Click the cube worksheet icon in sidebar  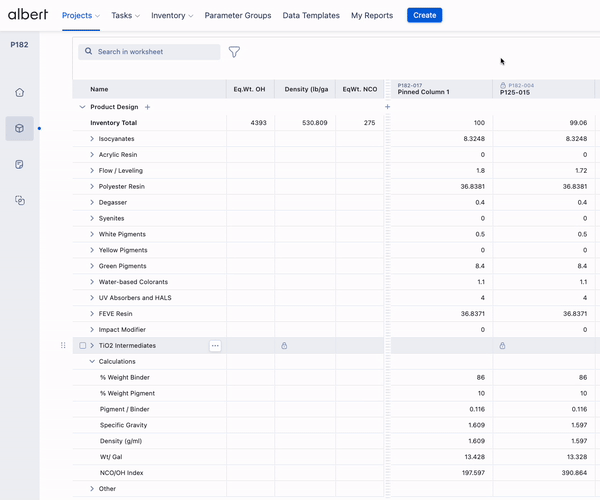20,128
